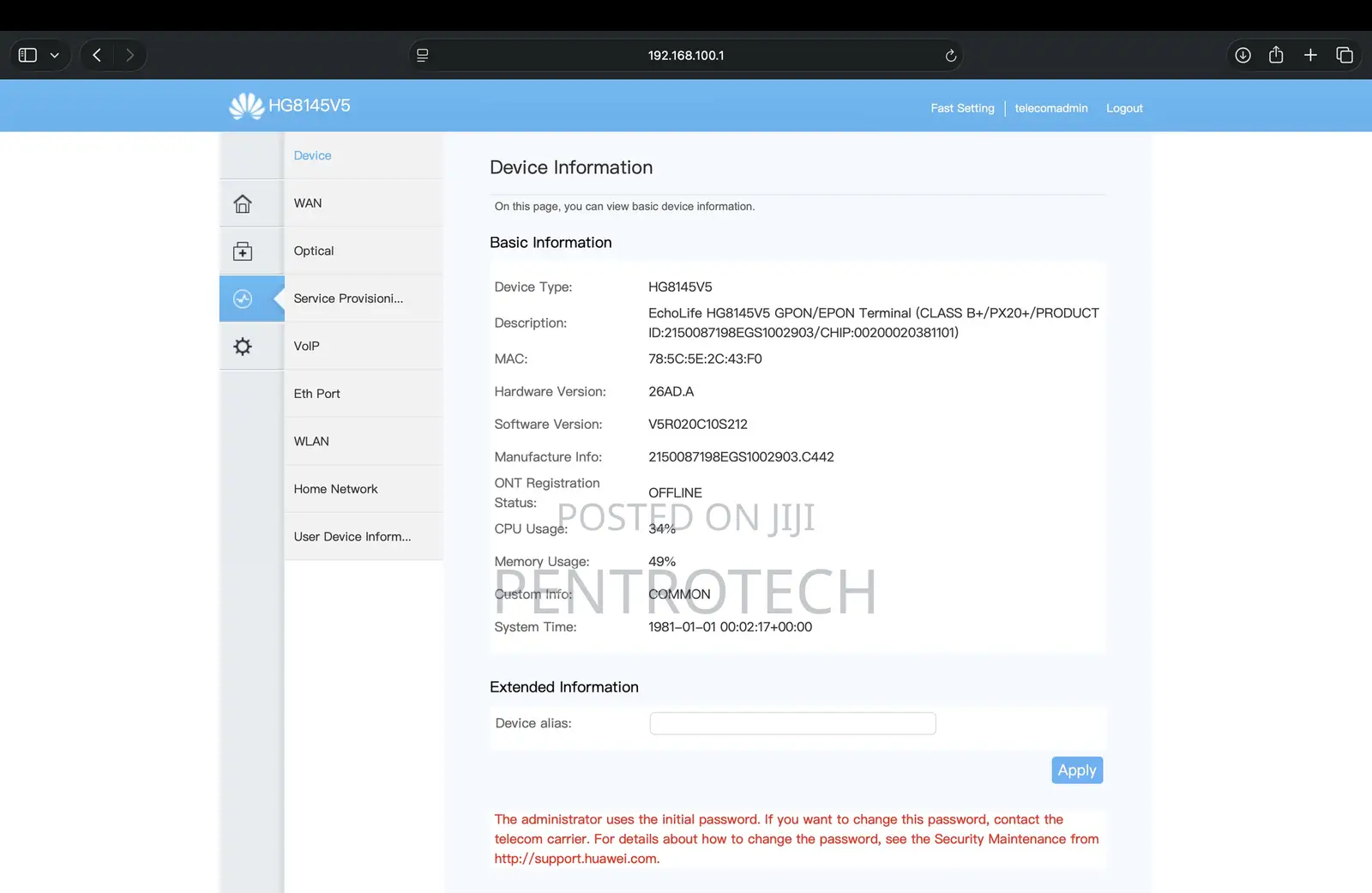Open the Home section icon in sidebar

[243, 203]
